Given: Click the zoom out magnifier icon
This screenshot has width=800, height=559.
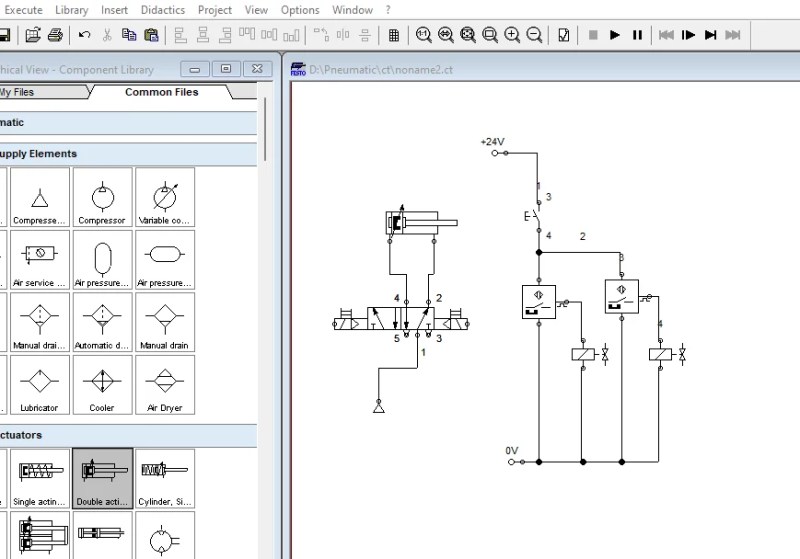Looking at the screenshot, I should tap(534, 35).
